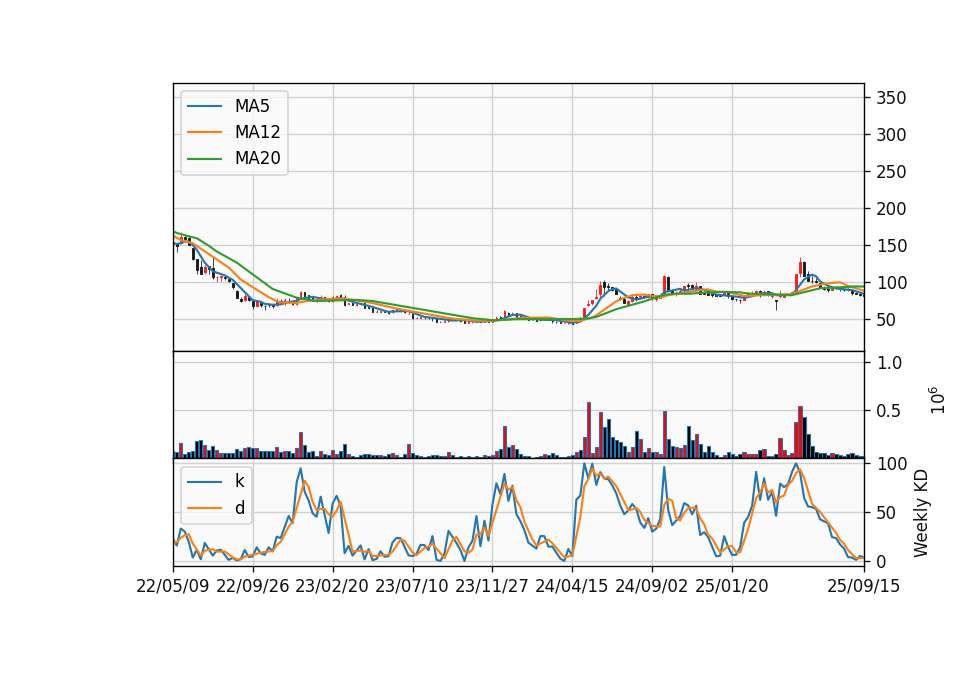The width and height of the screenshot is (960, 690).
Task: Click the k legend label in KD panel
Action: click(239, 481)
